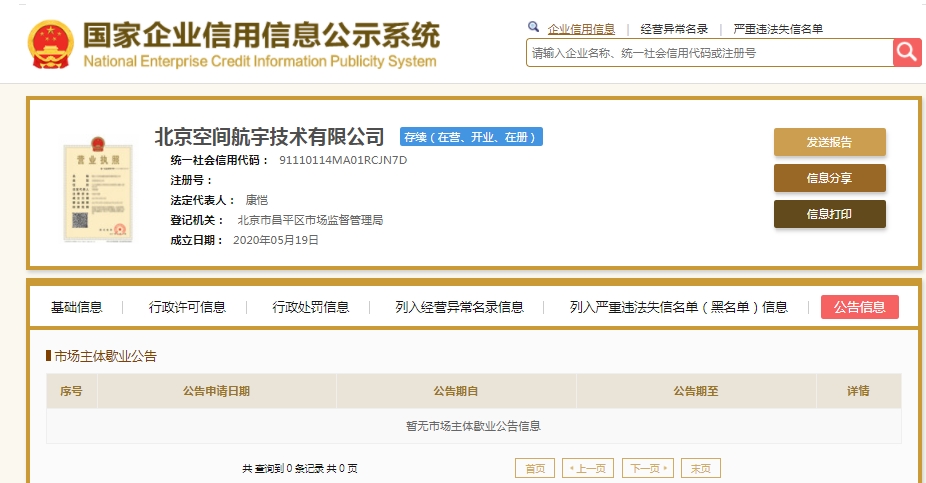Click the 公告期至 column header
This screenshot has height=483, width=926.
coord(696,391)
